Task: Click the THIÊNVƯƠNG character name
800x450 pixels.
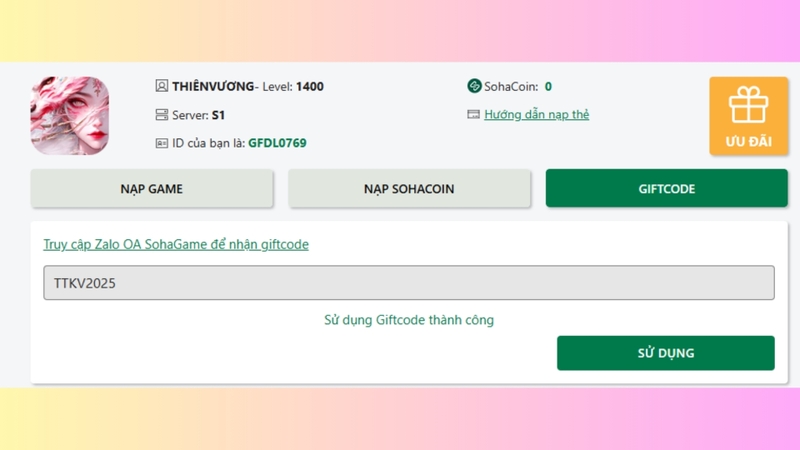Action: click(213, 86)
